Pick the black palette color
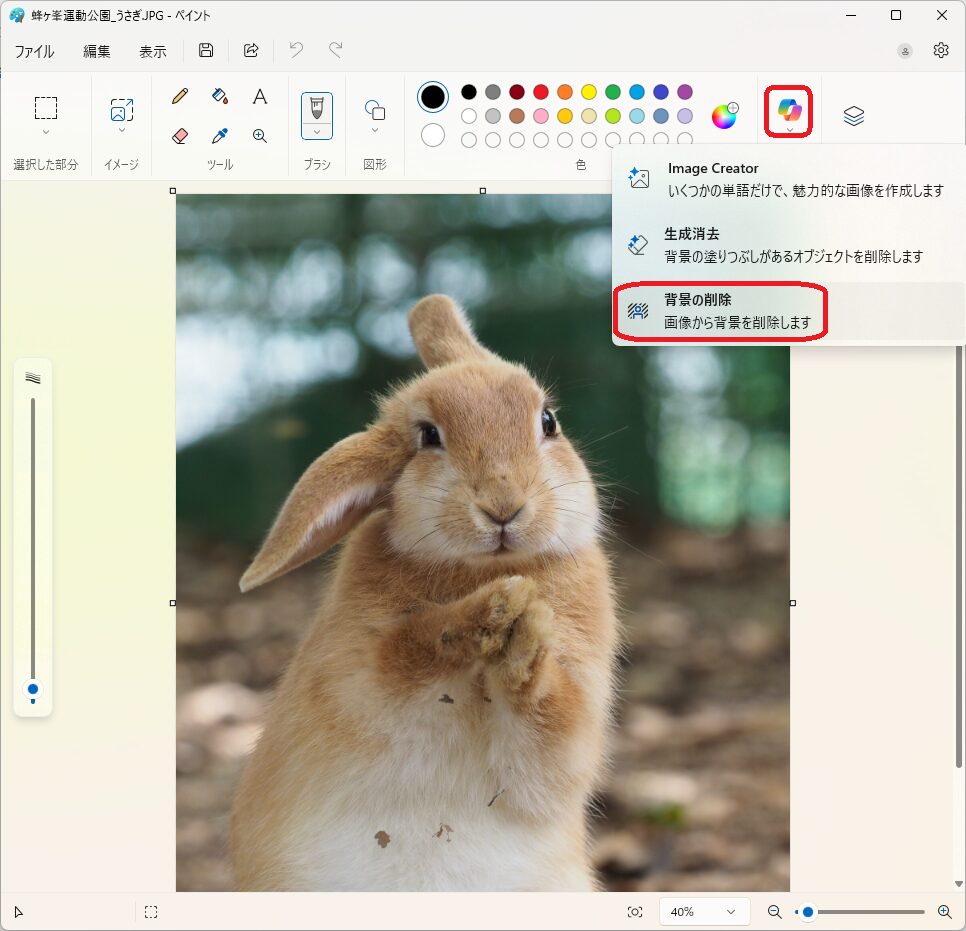 (469, 92)
